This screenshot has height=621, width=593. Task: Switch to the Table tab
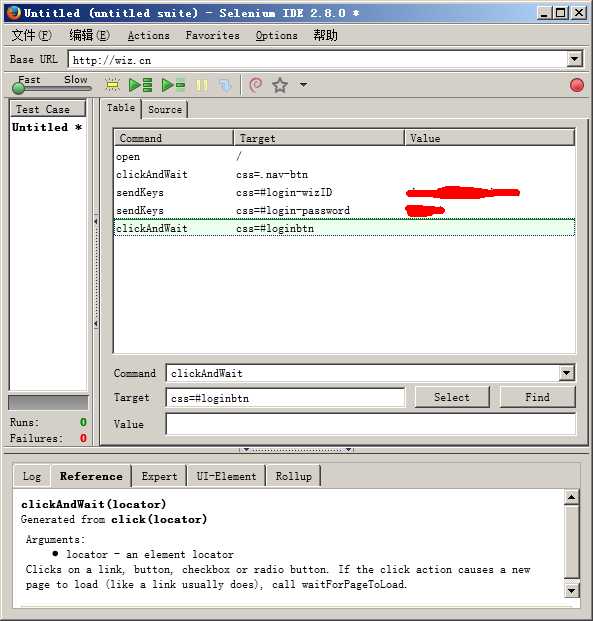coord(121,108)
